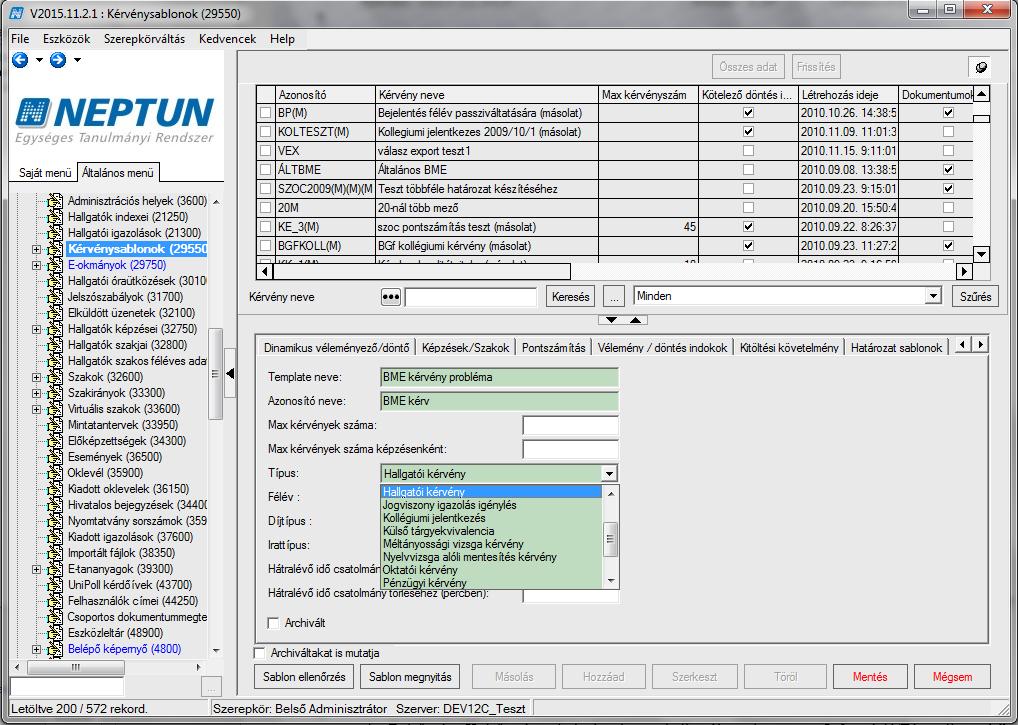This screenshot has height=725, width=1018.
Task: Select Kollégiumi jelentkezés from Típus list
Action: 434,518
